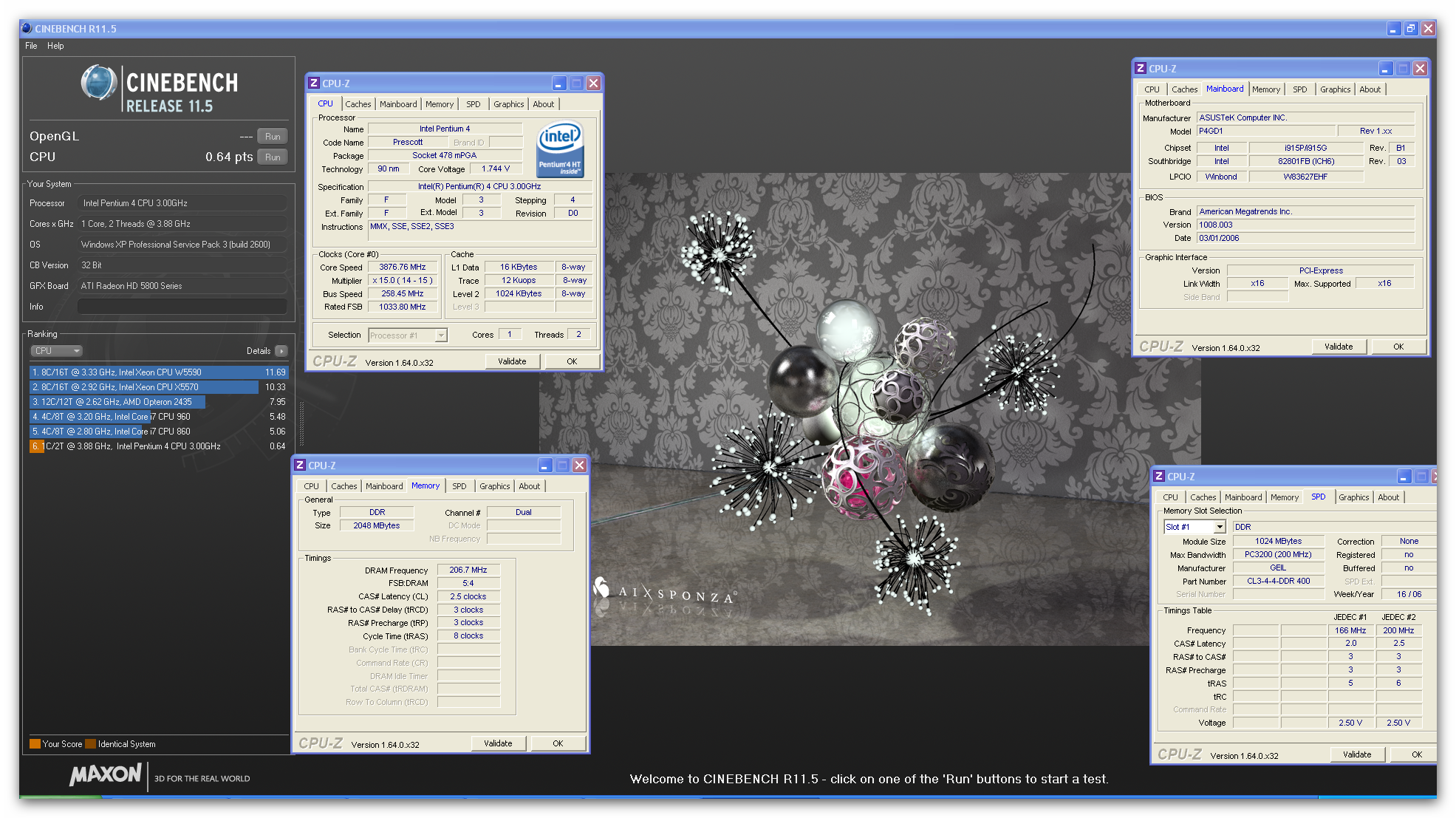Open CPU ranking type dropdown
This screenshot has height=818, width=1456.
click(56, 351)
